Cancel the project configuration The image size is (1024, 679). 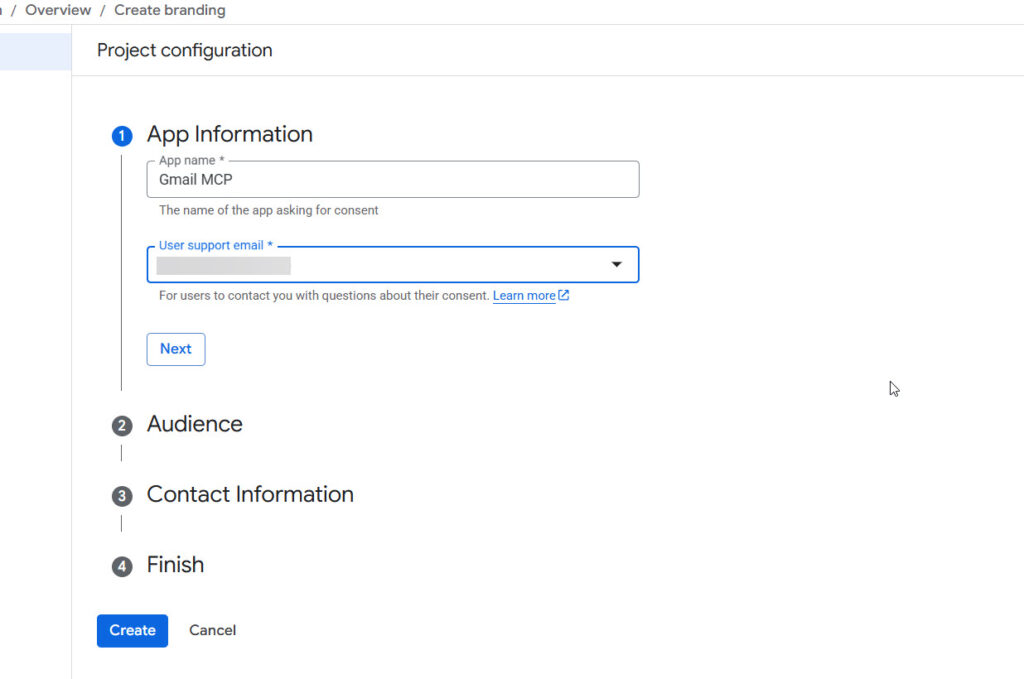pyautogui.click(x=212, y=630)
